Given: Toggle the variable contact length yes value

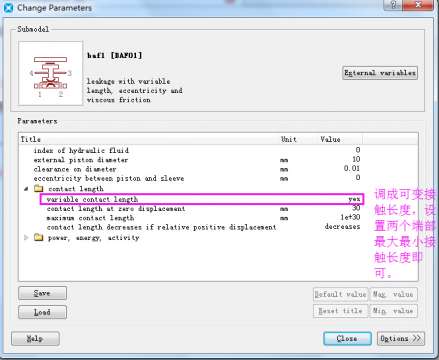Looking at the screenshot, I should point(354,199).
